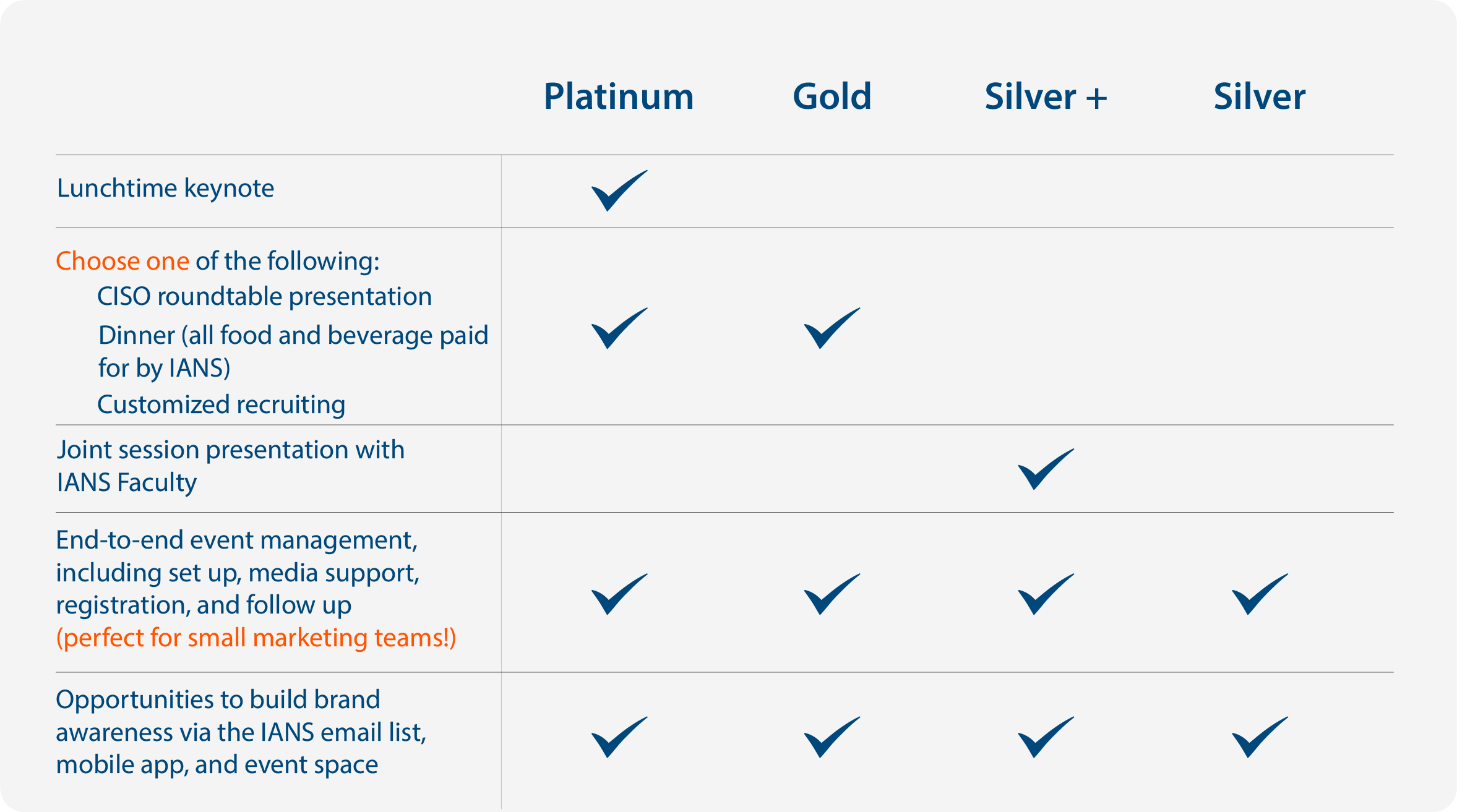Viewport: 1457px width, 812px height.
Task: Click the 'Customized recruiting' option text
Action: tap(221, 404)
